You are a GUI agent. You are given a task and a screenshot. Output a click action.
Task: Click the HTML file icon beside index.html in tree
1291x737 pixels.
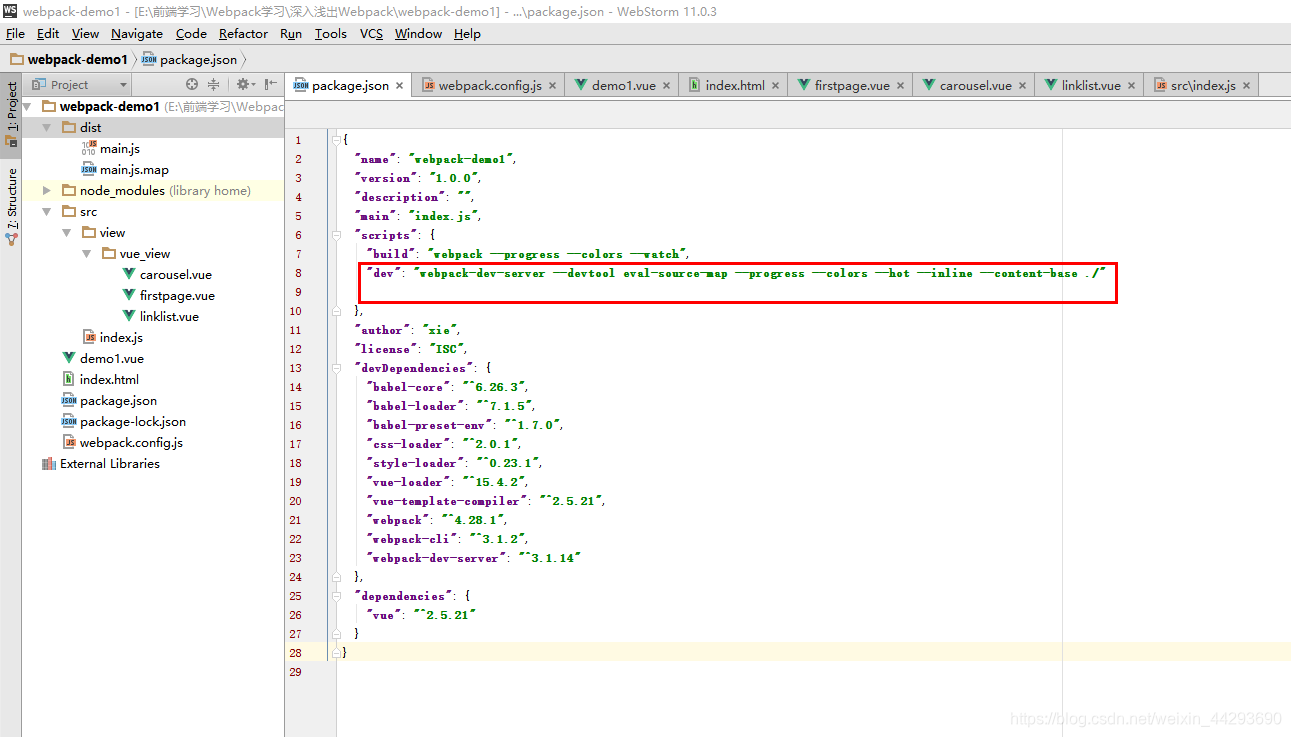tap(68, 379)
